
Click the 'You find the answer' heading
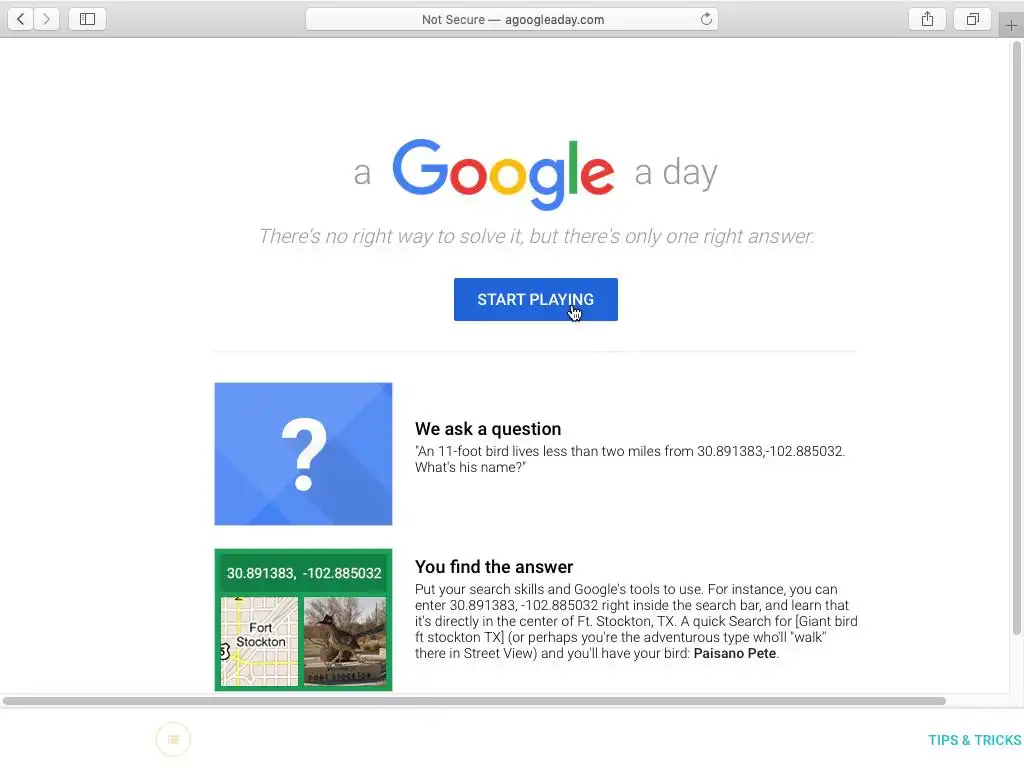494,567
